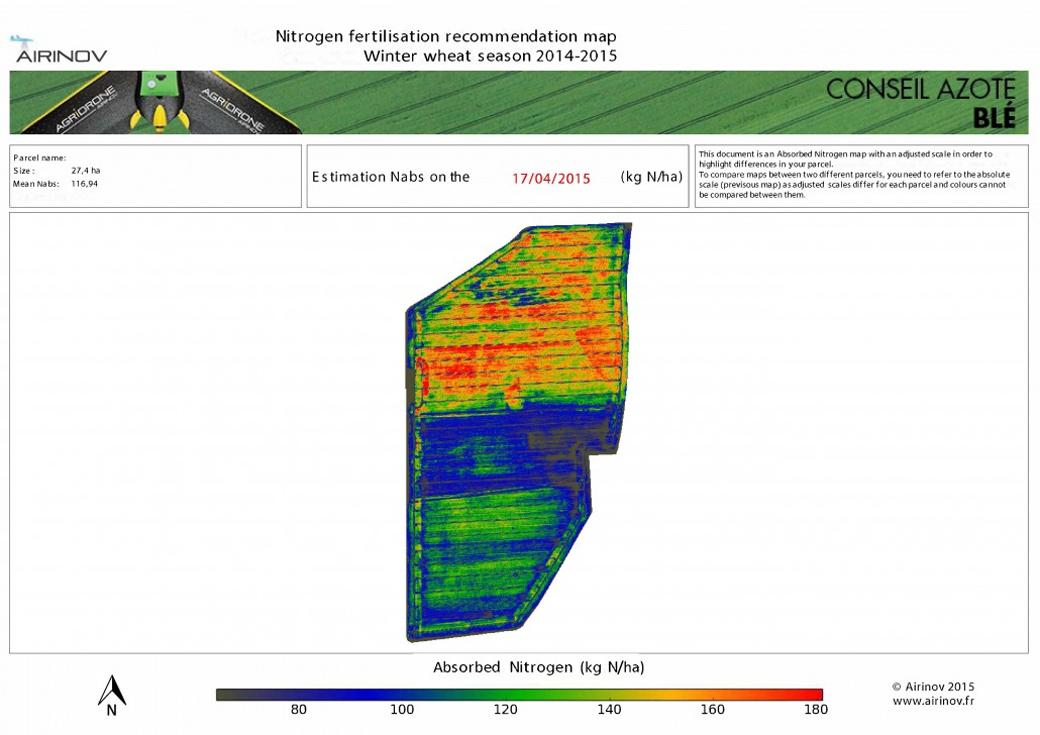Click the Estimation Nabs on the label

point(390,177)
